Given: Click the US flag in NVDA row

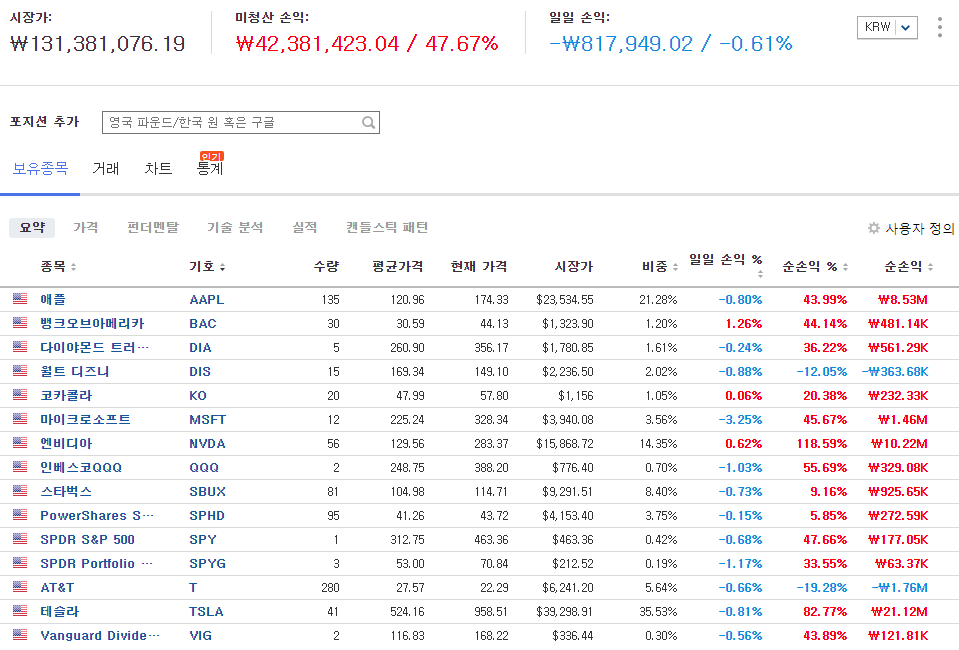Looking at the screenshot, I should (x=20, y=442).
